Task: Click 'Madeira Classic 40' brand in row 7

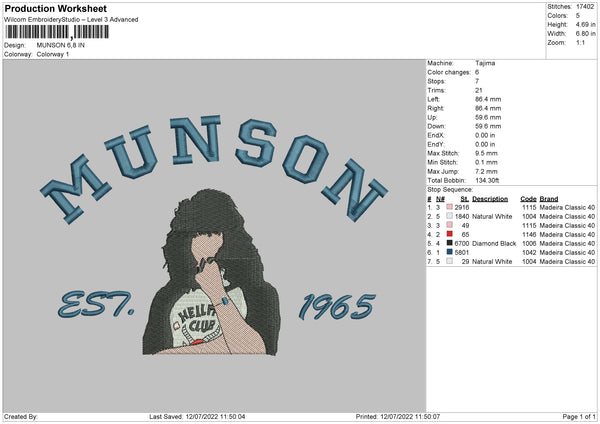Action: pyautogui.click(x=567, y=261)
